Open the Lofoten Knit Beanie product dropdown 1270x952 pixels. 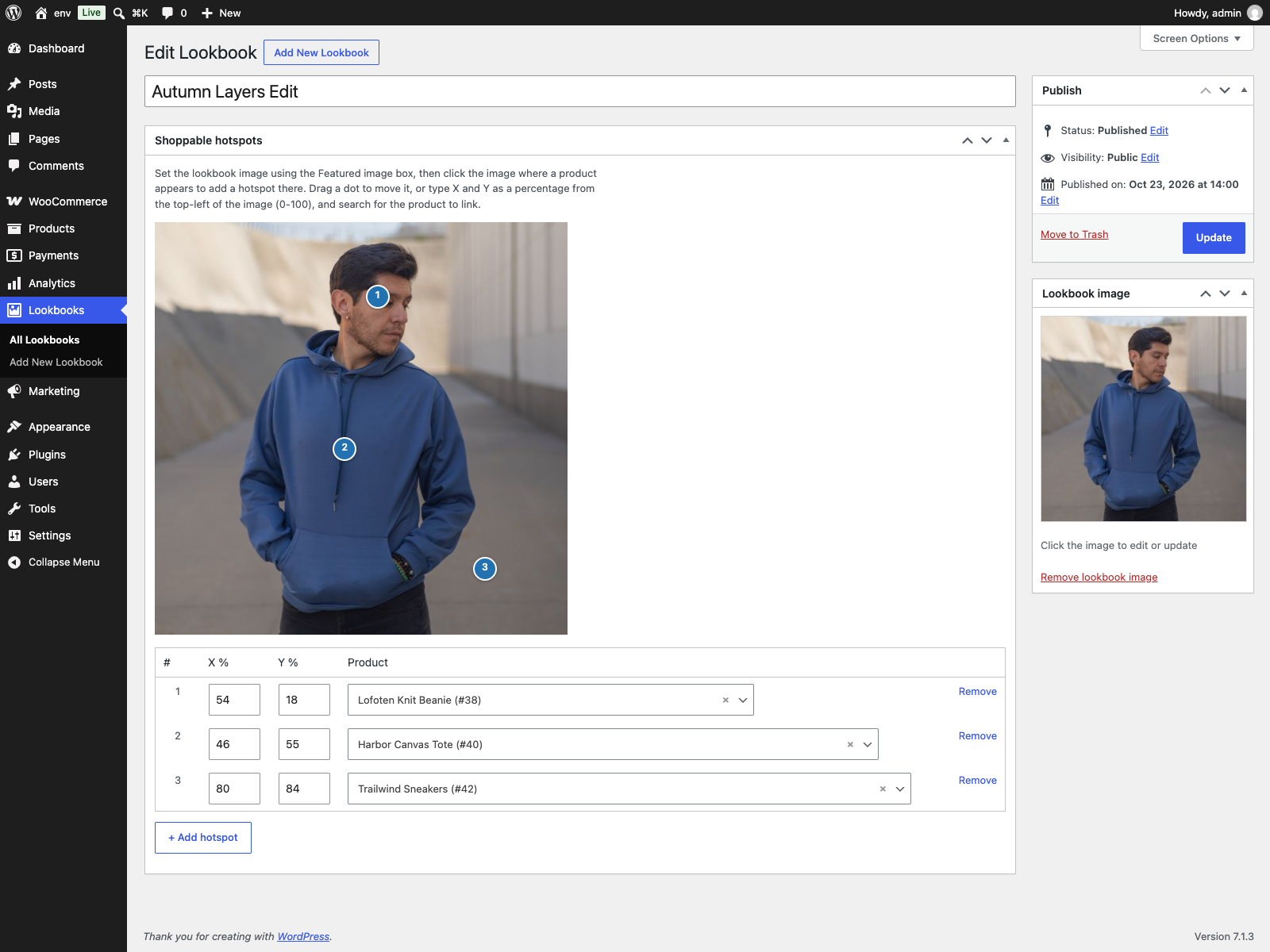pyautogui.click(x=743, y=701)
